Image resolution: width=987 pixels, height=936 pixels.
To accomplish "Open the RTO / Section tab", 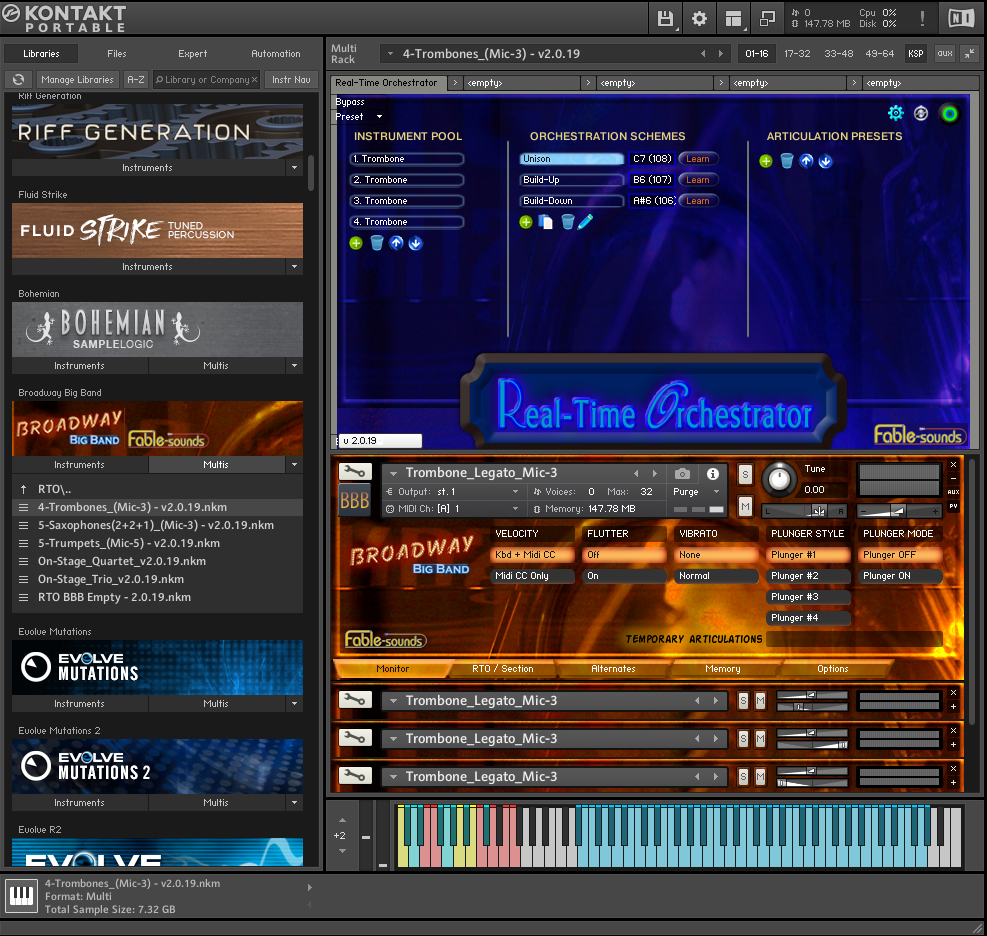I will tap(503, 668).
